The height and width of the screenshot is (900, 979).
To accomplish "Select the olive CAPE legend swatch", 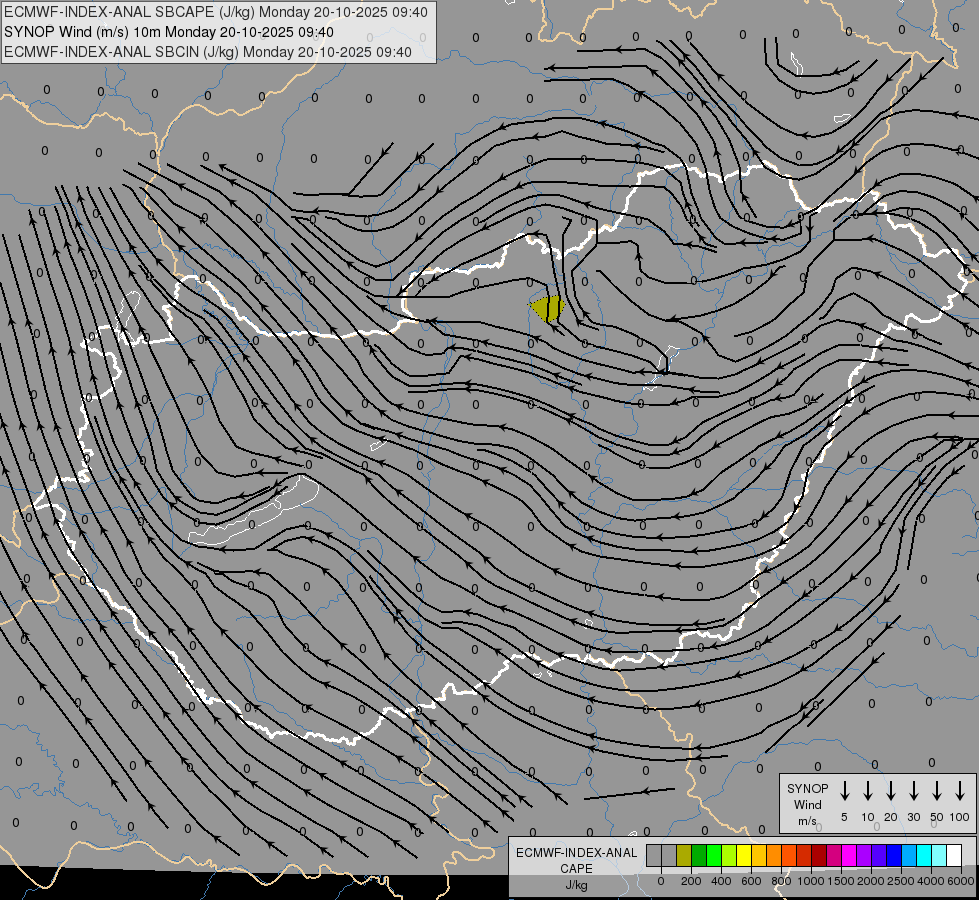I will 684,855.
